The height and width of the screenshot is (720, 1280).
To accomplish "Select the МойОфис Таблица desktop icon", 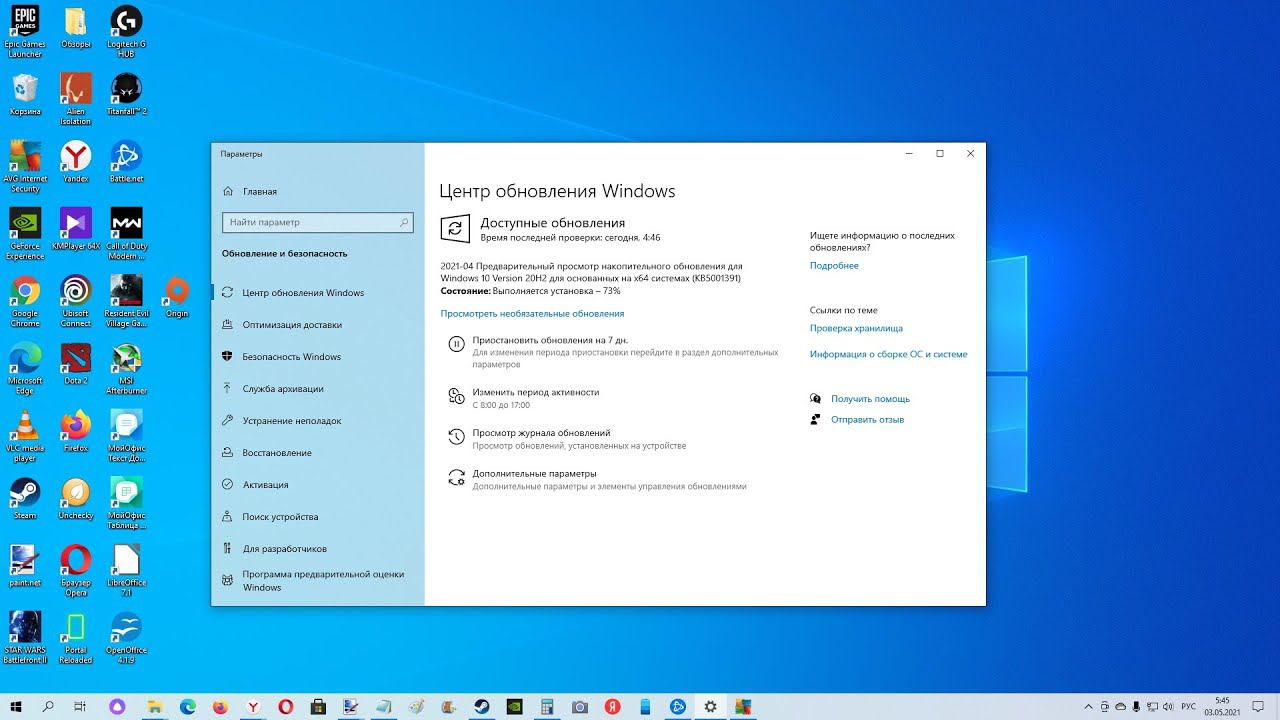I will coord(126,503).
